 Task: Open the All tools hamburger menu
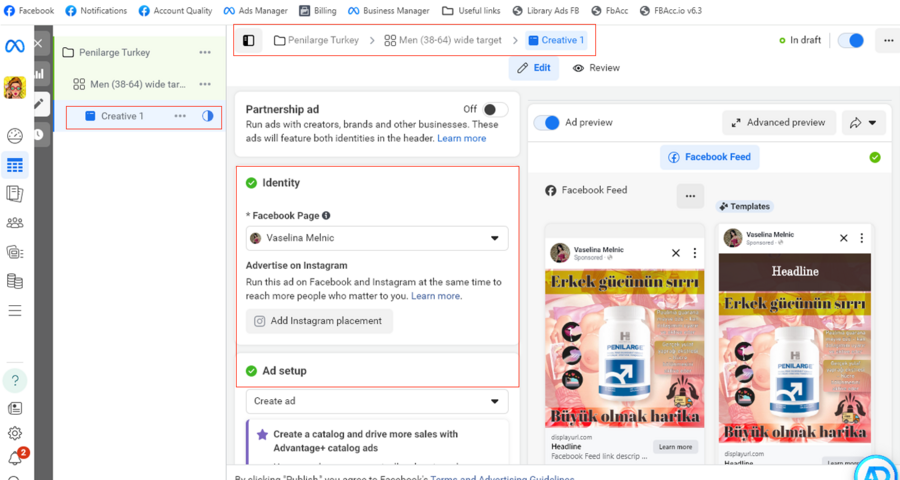click(x=15, y=311)
